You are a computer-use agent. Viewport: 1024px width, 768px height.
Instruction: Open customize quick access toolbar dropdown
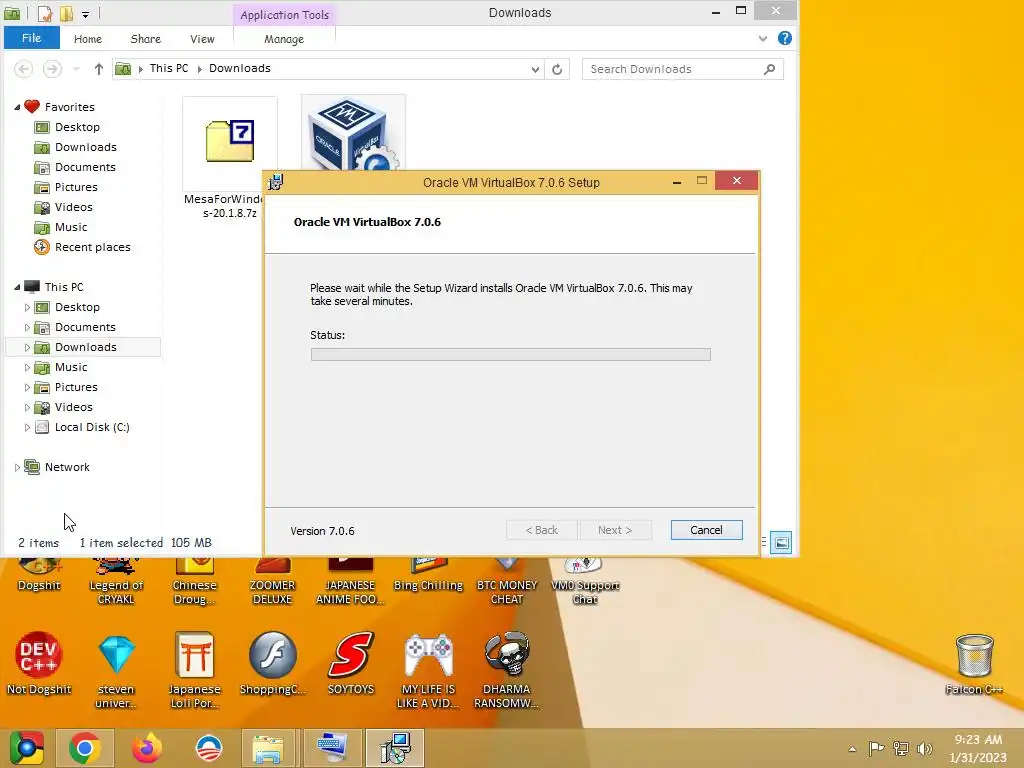point(86,14)
